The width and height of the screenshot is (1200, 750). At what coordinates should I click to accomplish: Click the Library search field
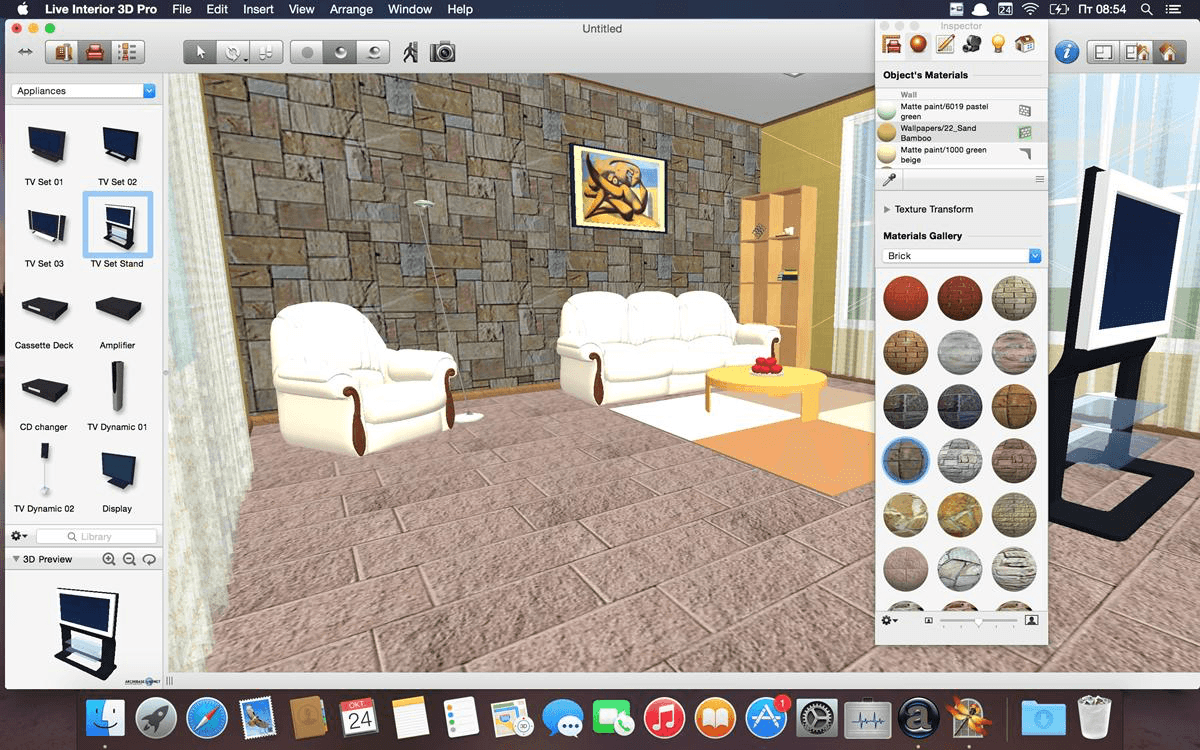point(97,537)
